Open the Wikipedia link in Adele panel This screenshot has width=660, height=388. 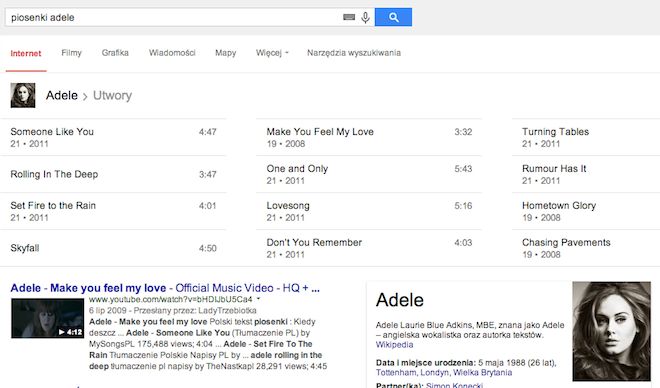click(x=394, y=345)
